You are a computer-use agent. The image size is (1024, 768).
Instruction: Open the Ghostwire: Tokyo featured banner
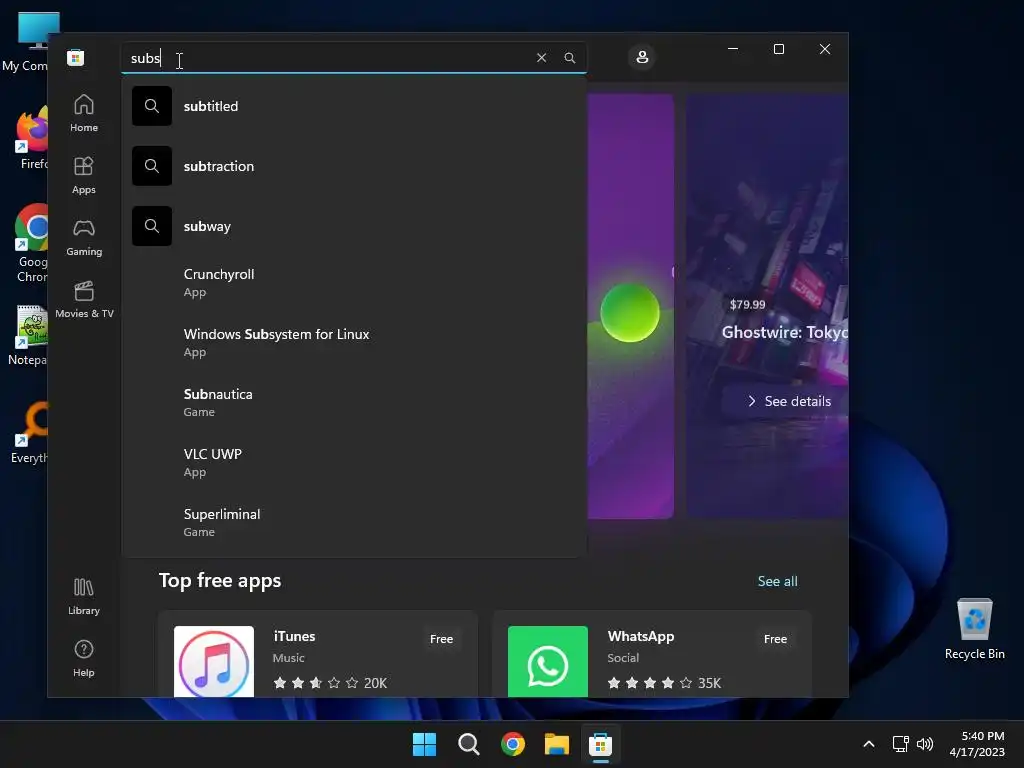(x=767, y=306)
